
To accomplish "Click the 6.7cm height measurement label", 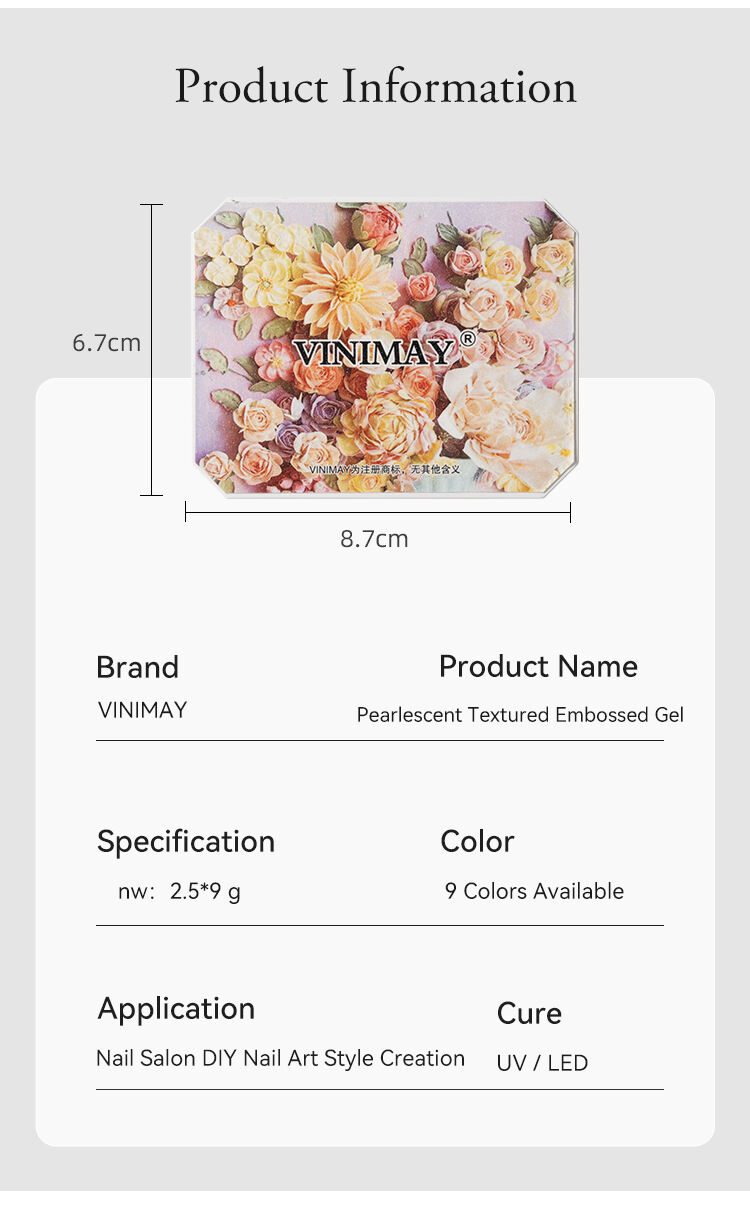I will point(106,343).
